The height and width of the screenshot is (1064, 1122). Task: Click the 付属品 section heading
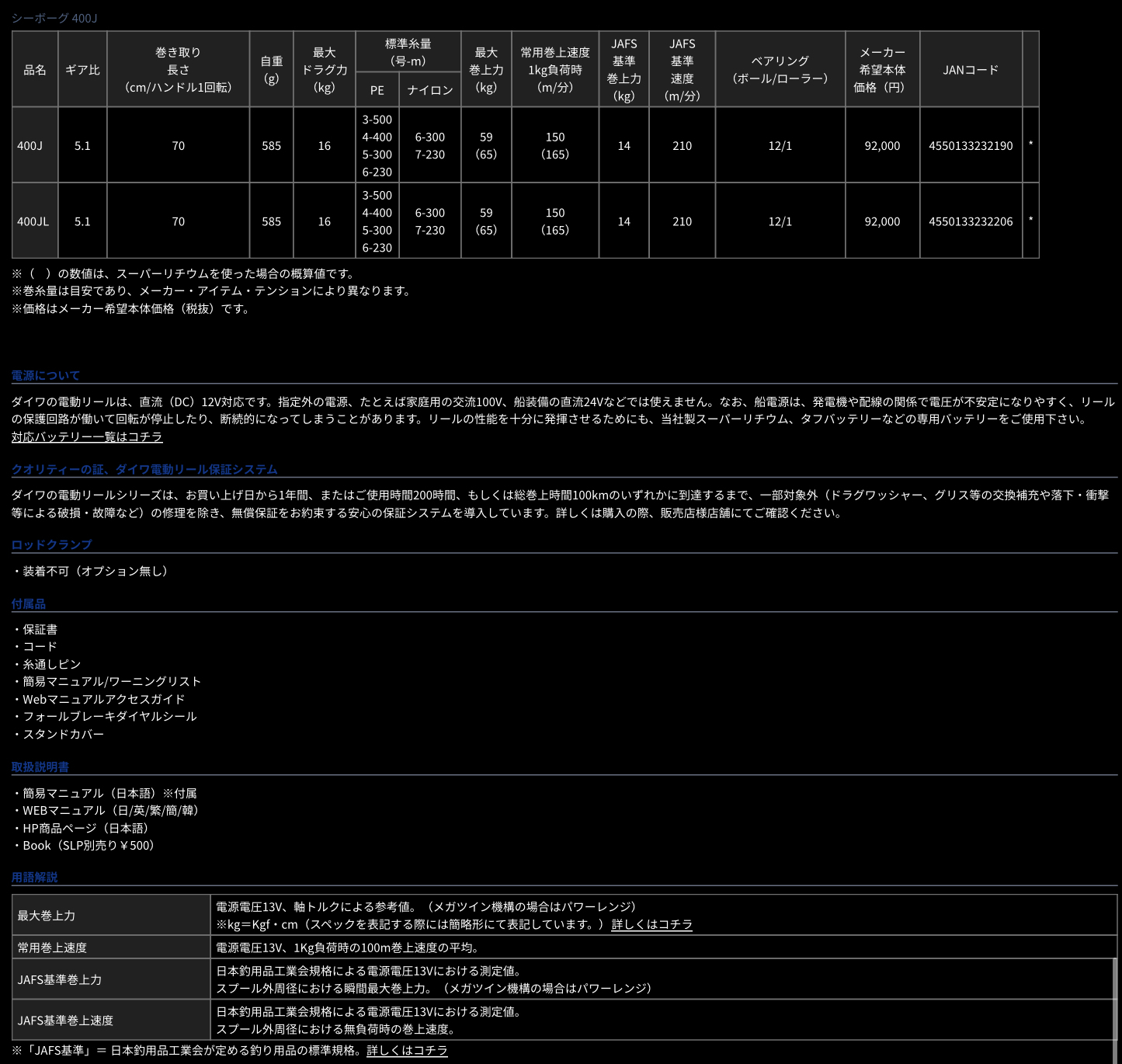pyautogui.click(x=29, y=603)
